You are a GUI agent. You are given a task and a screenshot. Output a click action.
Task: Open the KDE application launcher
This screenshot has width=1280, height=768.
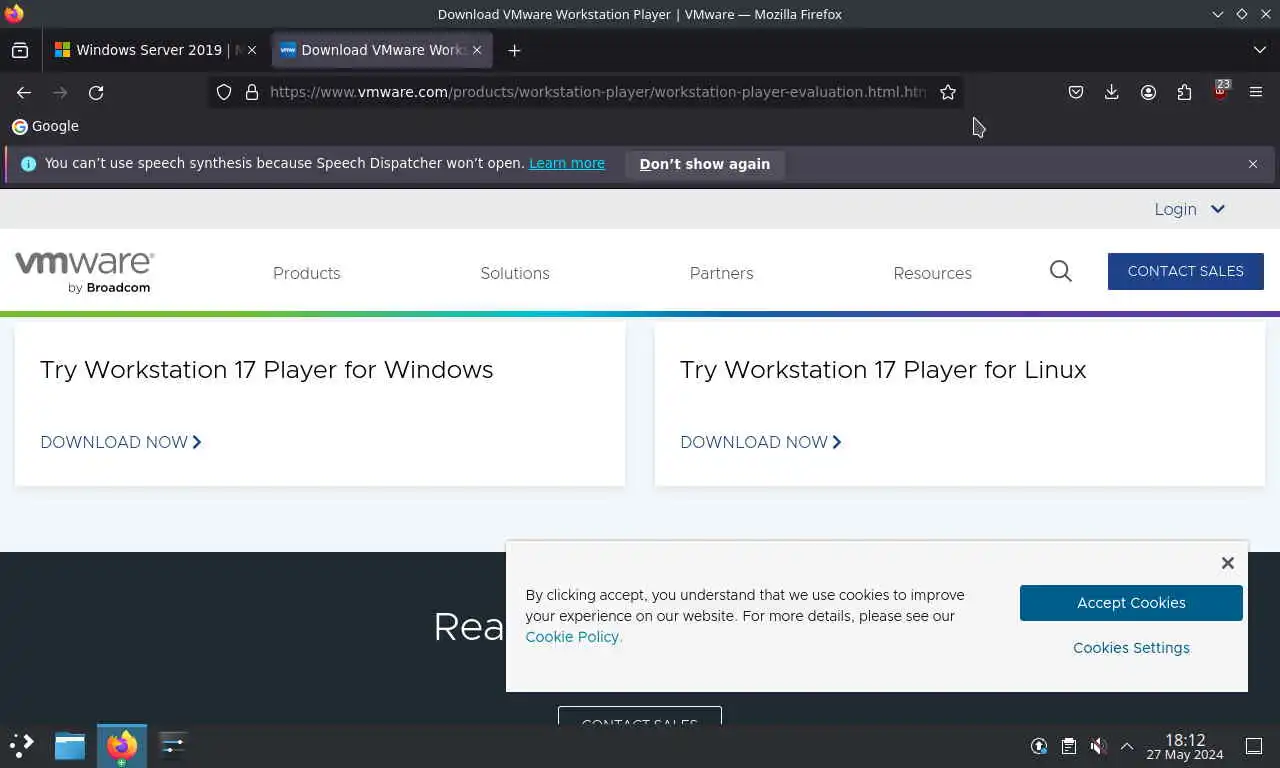coord(22,745)
